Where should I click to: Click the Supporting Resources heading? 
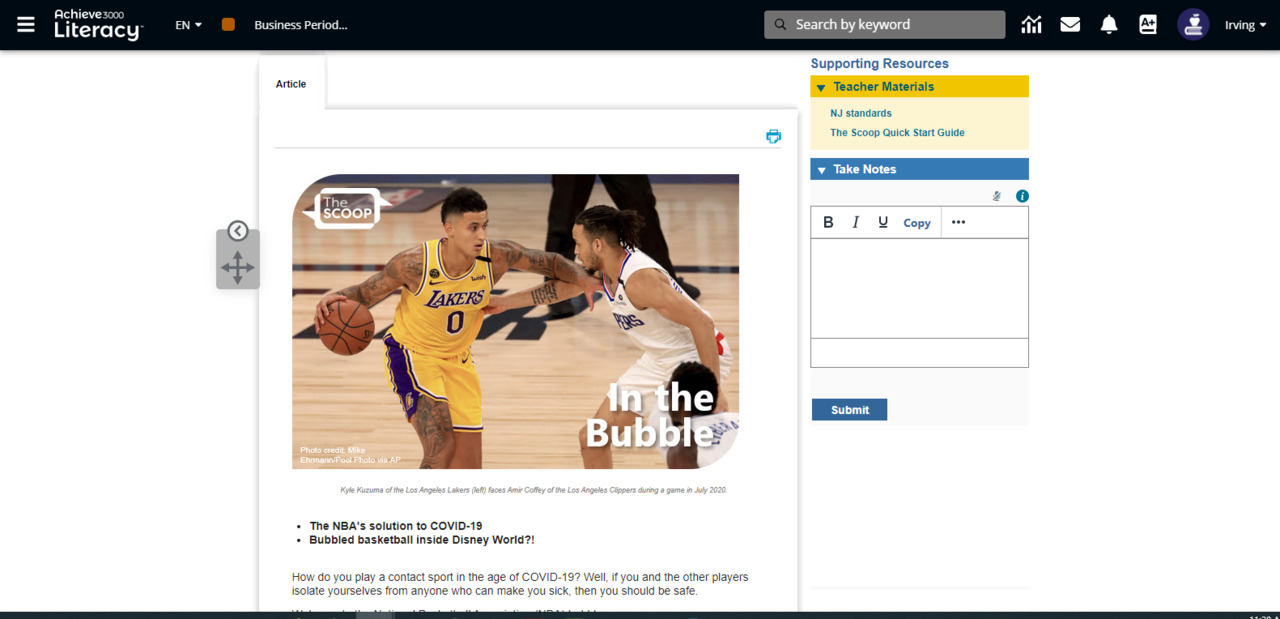pyautogui.click(x=879, y=63)
